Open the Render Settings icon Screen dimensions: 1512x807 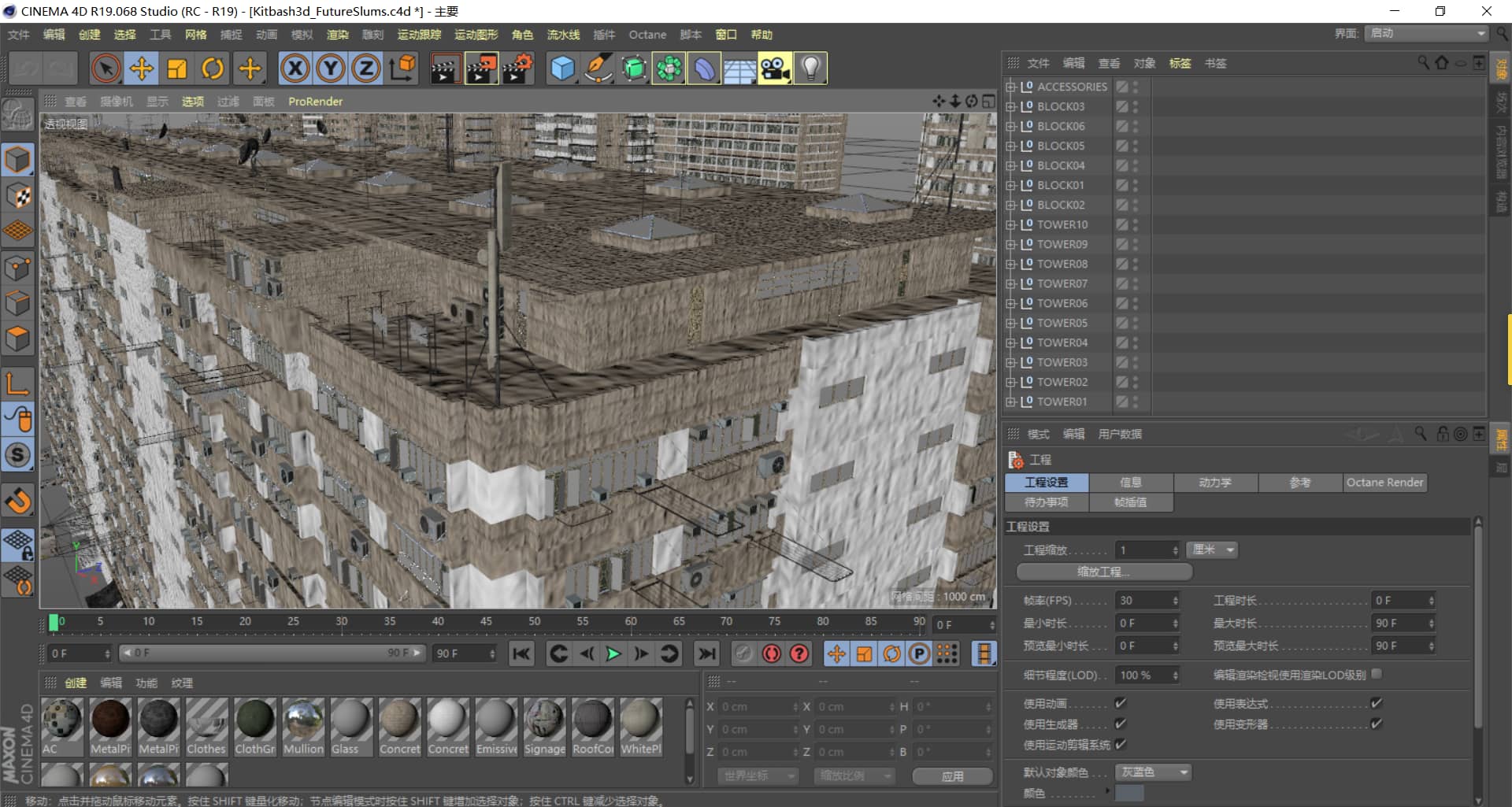click(x=517, y=68)
